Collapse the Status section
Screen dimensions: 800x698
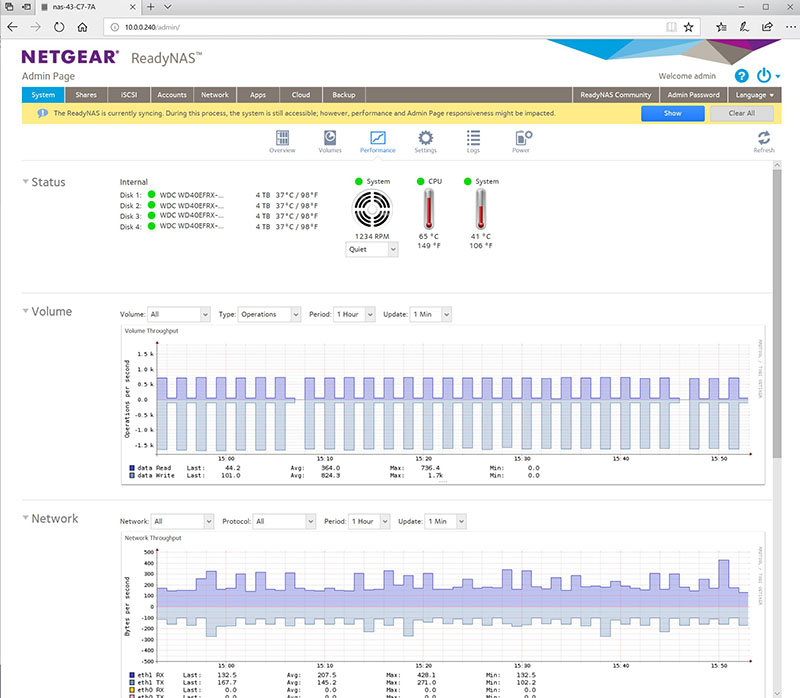(x=25, y=182)
